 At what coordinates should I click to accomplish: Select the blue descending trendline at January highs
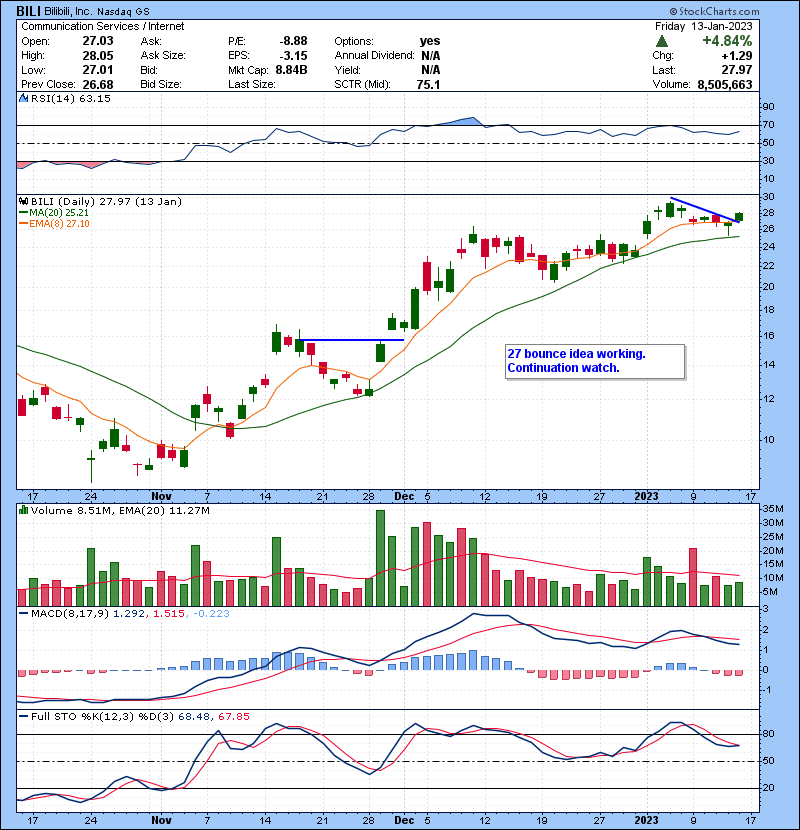704,210
